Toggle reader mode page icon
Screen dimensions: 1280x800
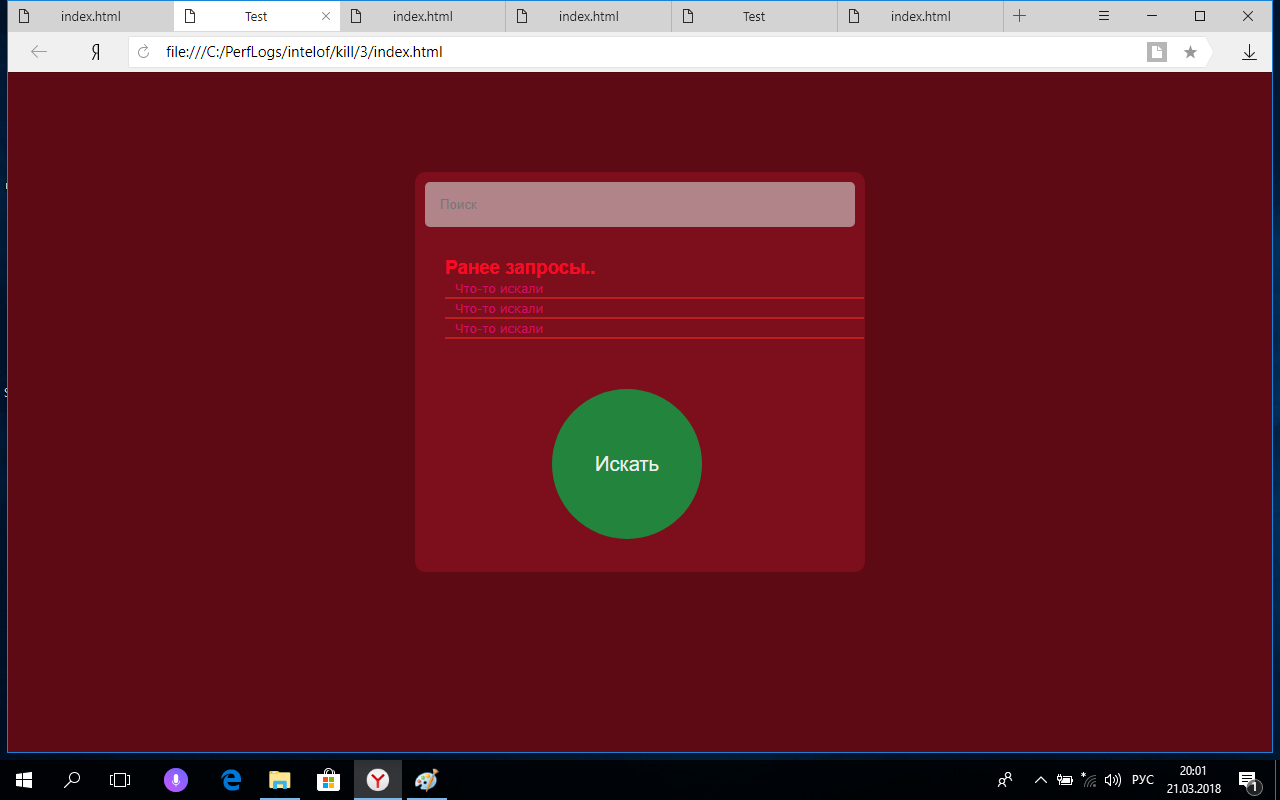pyautogui.click(x=1157, y=52)
